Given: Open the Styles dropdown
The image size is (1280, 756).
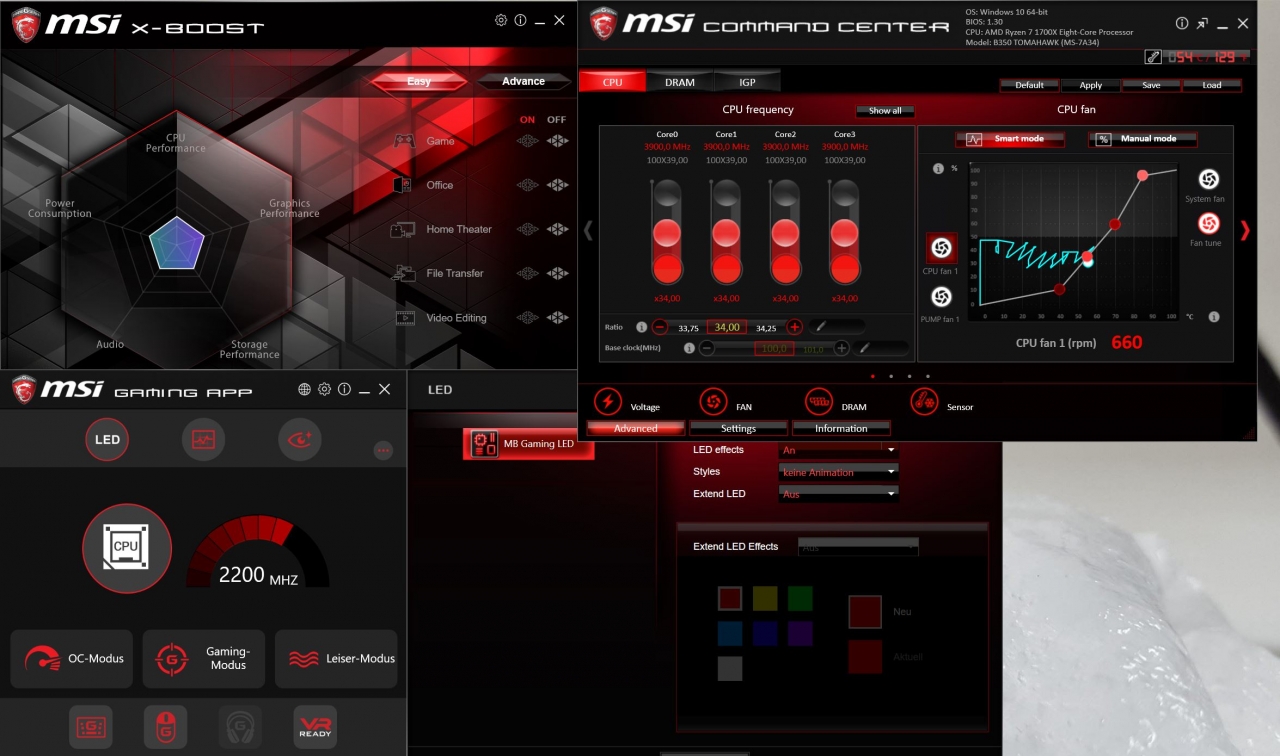Looking at the screenshot, I should (x=838, y=472).
